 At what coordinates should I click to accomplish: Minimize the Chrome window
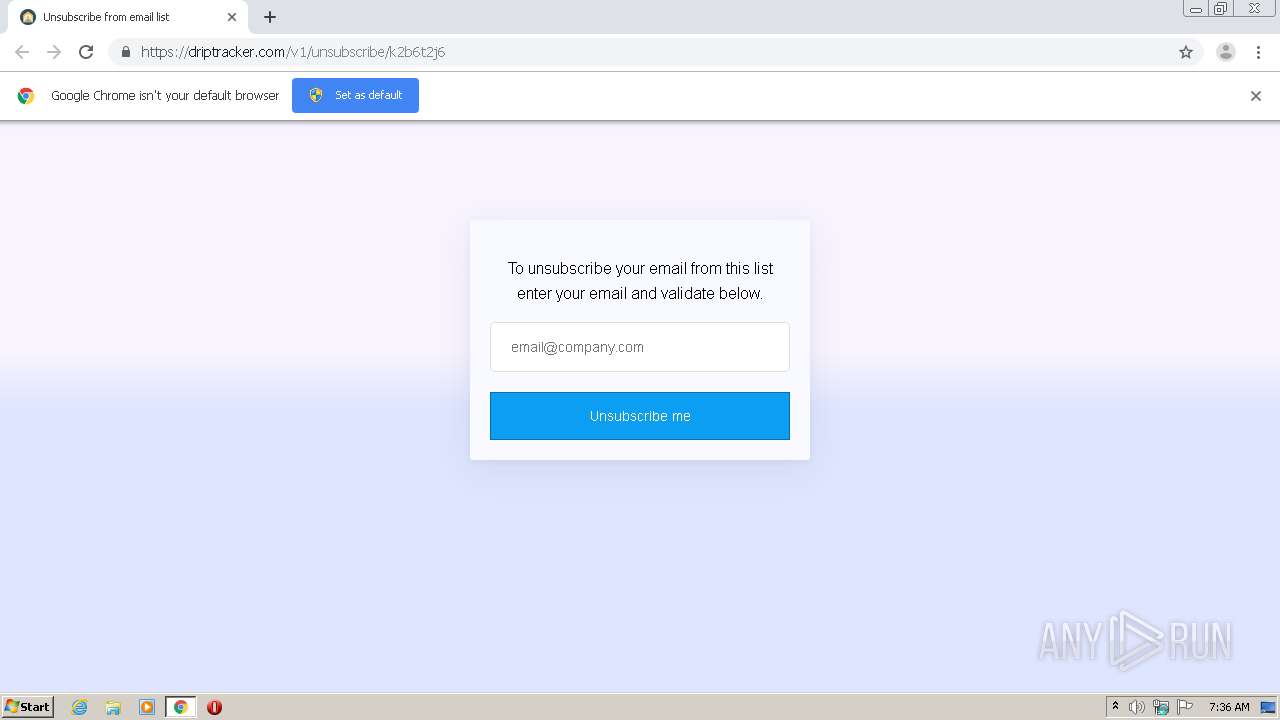click(1195, 9)
